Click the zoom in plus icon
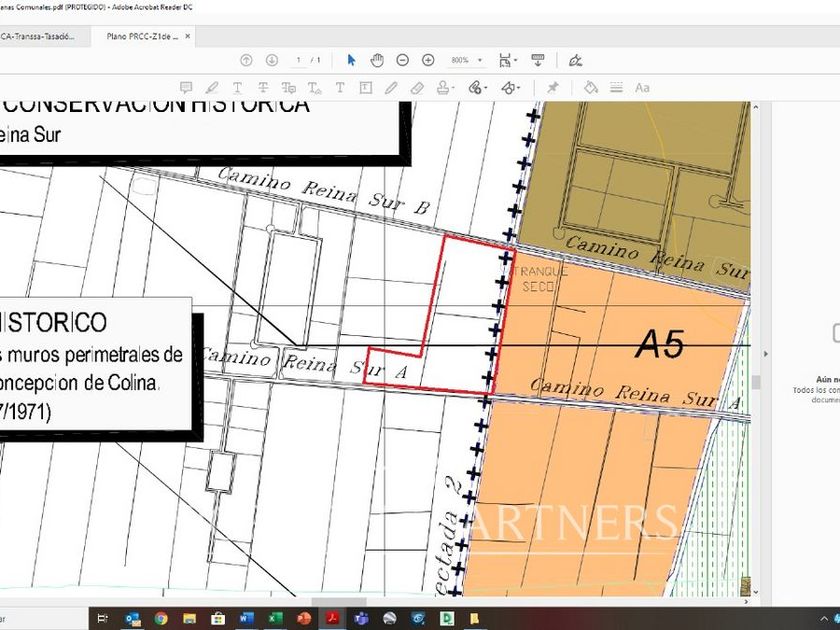Image resolution: width=840 pixels, height=630 pixels. [x=428, y=60]
